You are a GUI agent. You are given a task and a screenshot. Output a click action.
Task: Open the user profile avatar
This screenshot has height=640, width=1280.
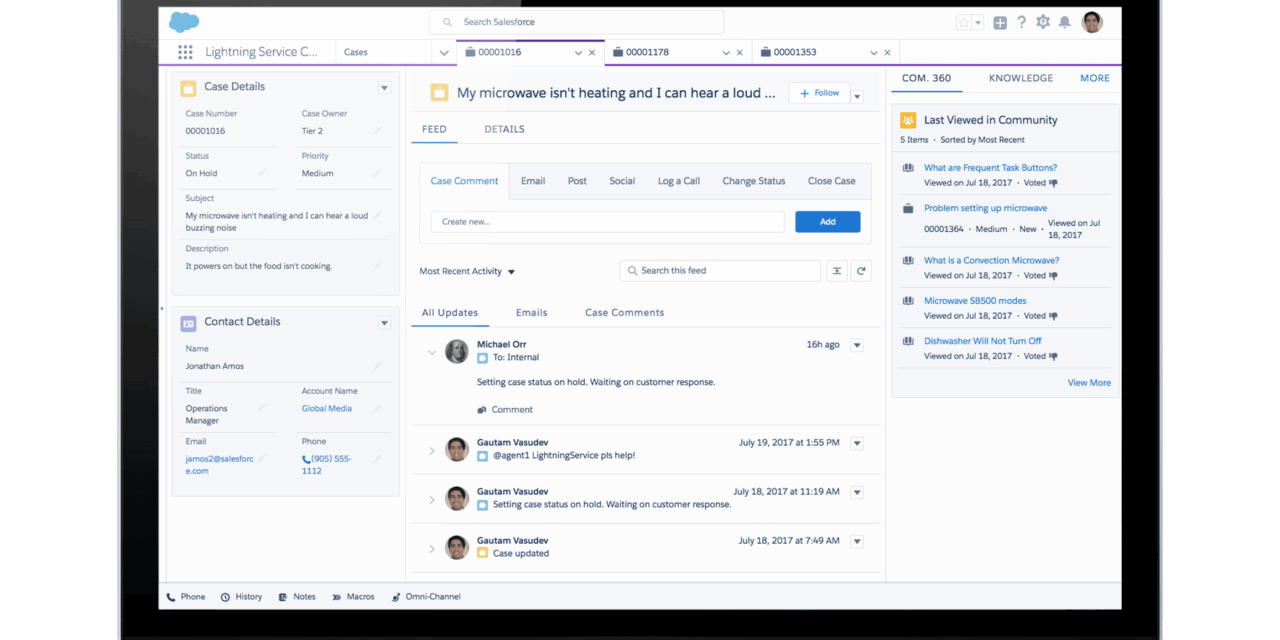click(1092, 22)
